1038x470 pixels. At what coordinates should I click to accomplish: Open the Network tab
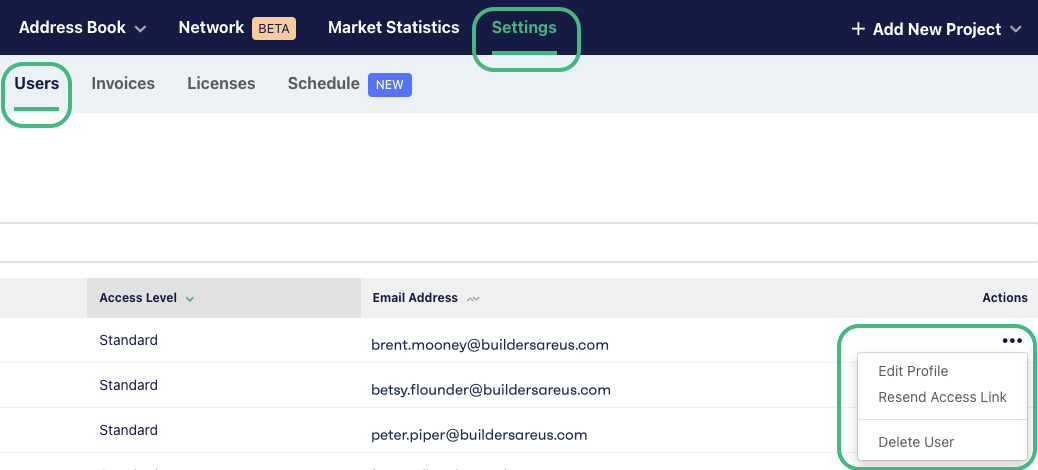pos(211,28)
